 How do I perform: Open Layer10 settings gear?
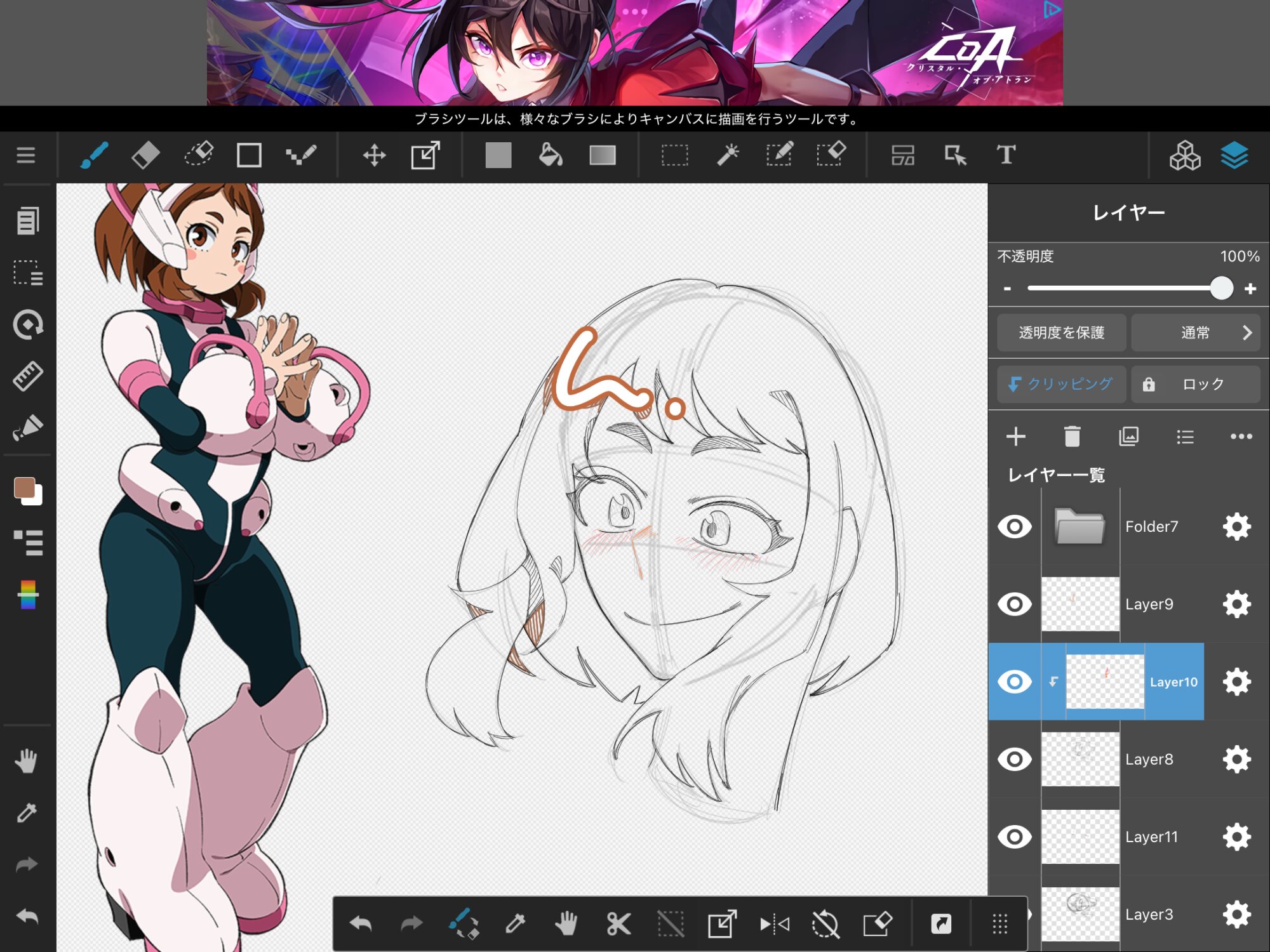(1236, 682)
